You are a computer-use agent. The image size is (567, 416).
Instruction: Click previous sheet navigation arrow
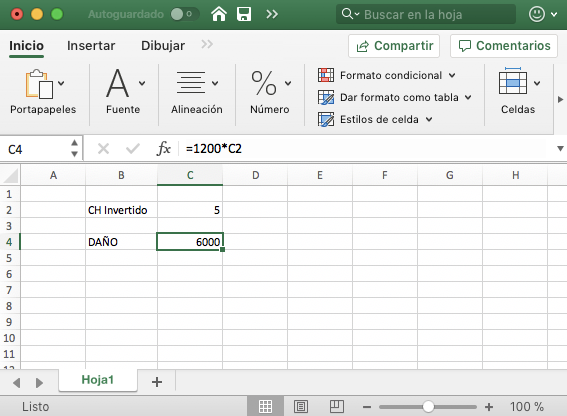(17, 382)
